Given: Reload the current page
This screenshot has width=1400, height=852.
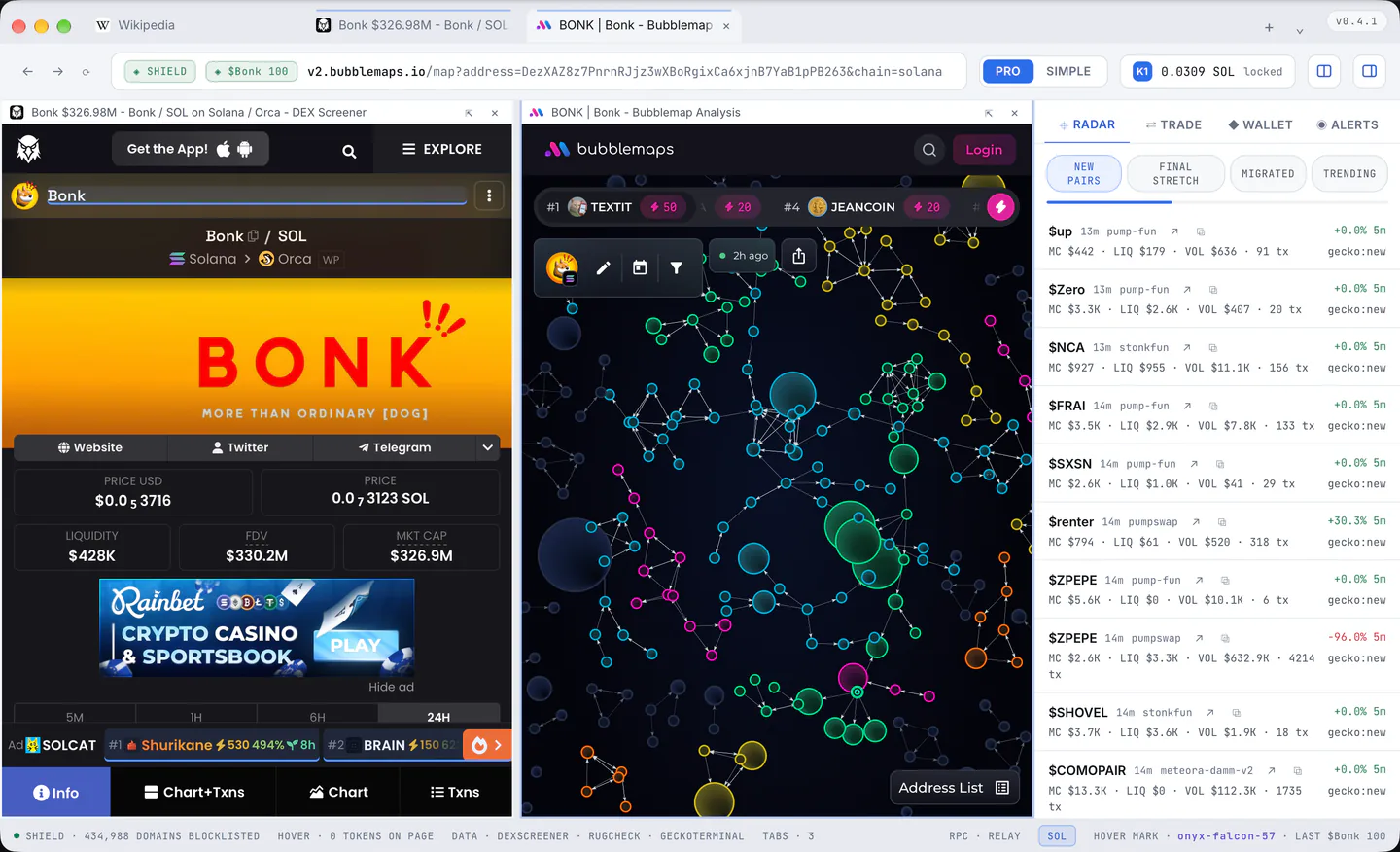Looking at the screenshot, I should point(86,71).
